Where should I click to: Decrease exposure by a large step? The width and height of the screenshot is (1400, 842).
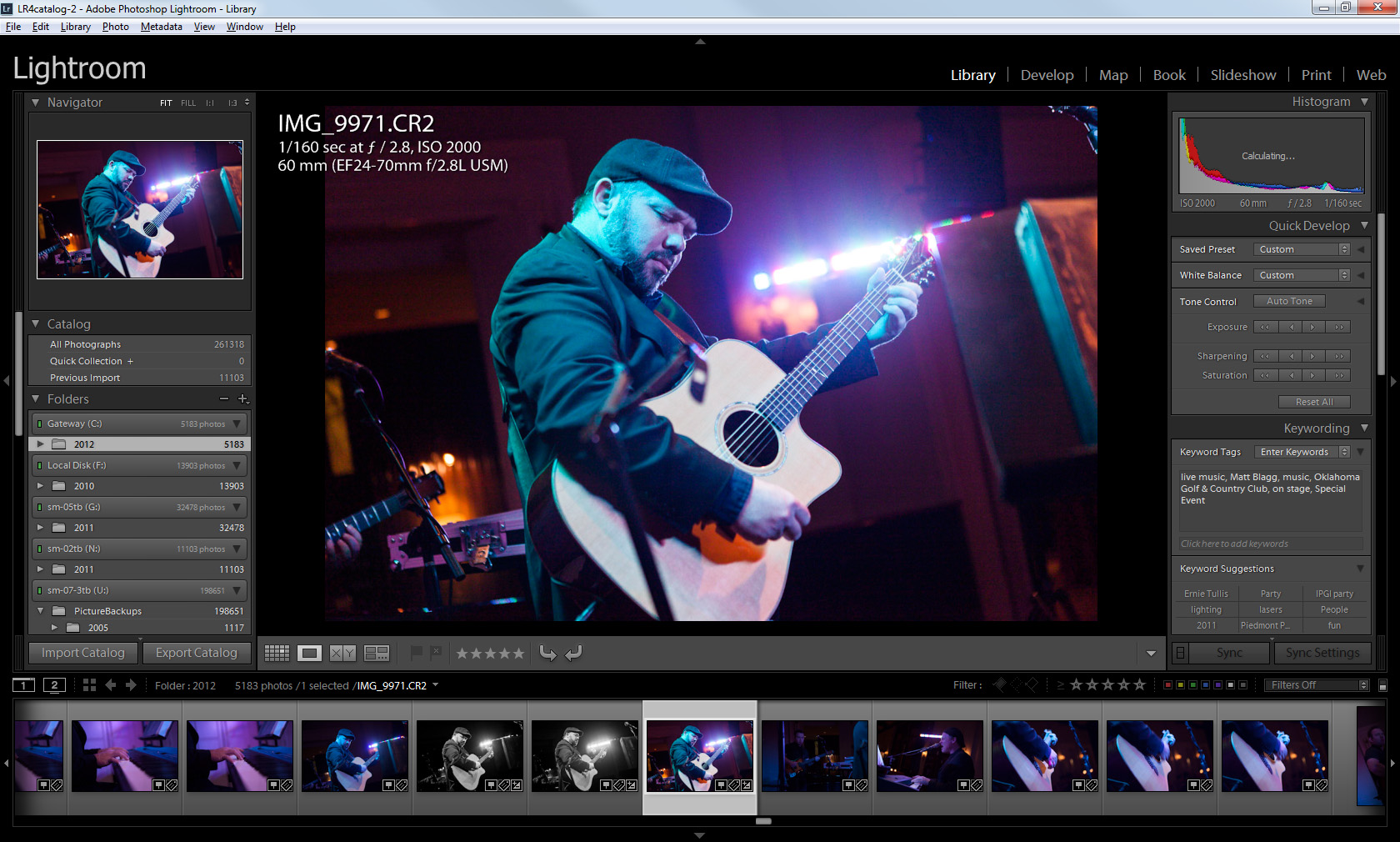1265,327
